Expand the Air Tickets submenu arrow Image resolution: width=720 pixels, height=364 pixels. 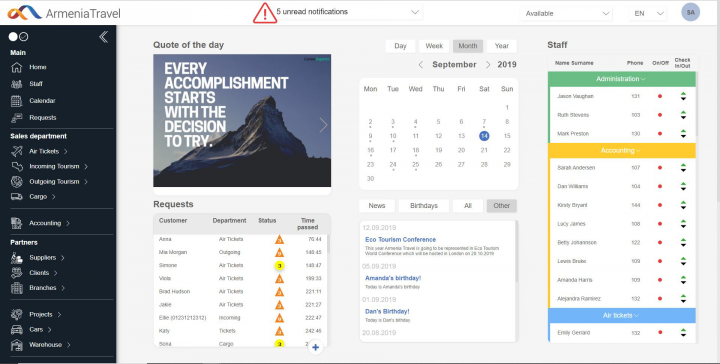66,151
